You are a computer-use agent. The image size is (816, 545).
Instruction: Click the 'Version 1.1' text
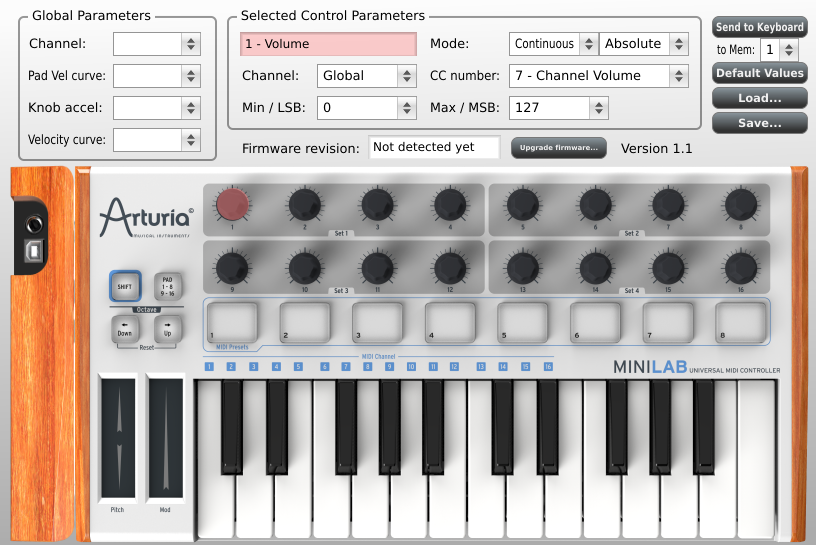point(656,149)
